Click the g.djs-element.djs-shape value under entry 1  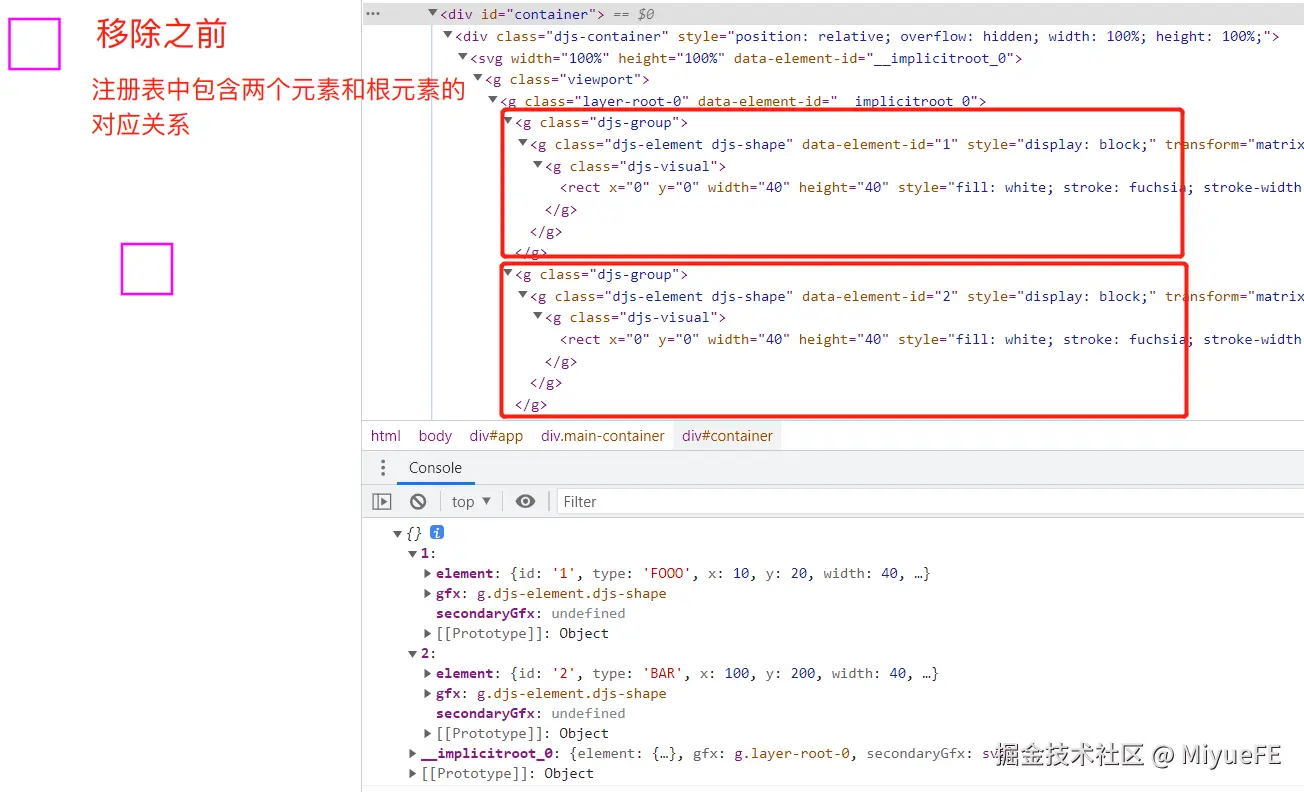point(571,594)
